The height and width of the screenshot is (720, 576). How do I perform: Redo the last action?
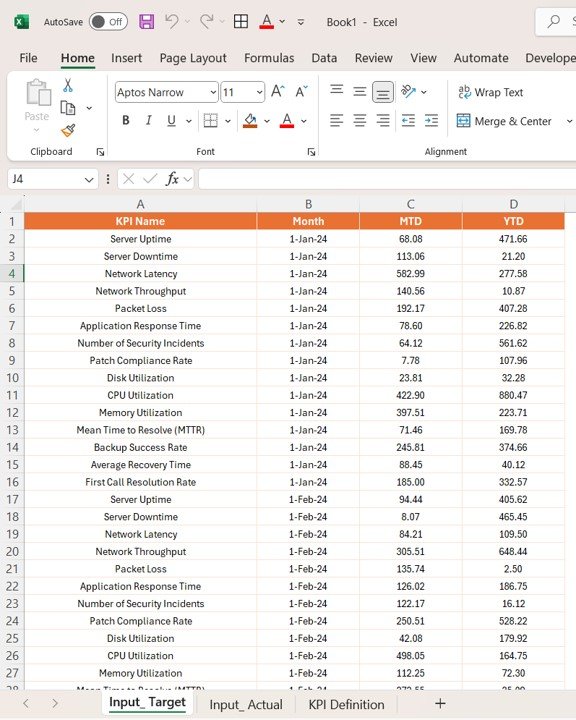click(206, 22)
